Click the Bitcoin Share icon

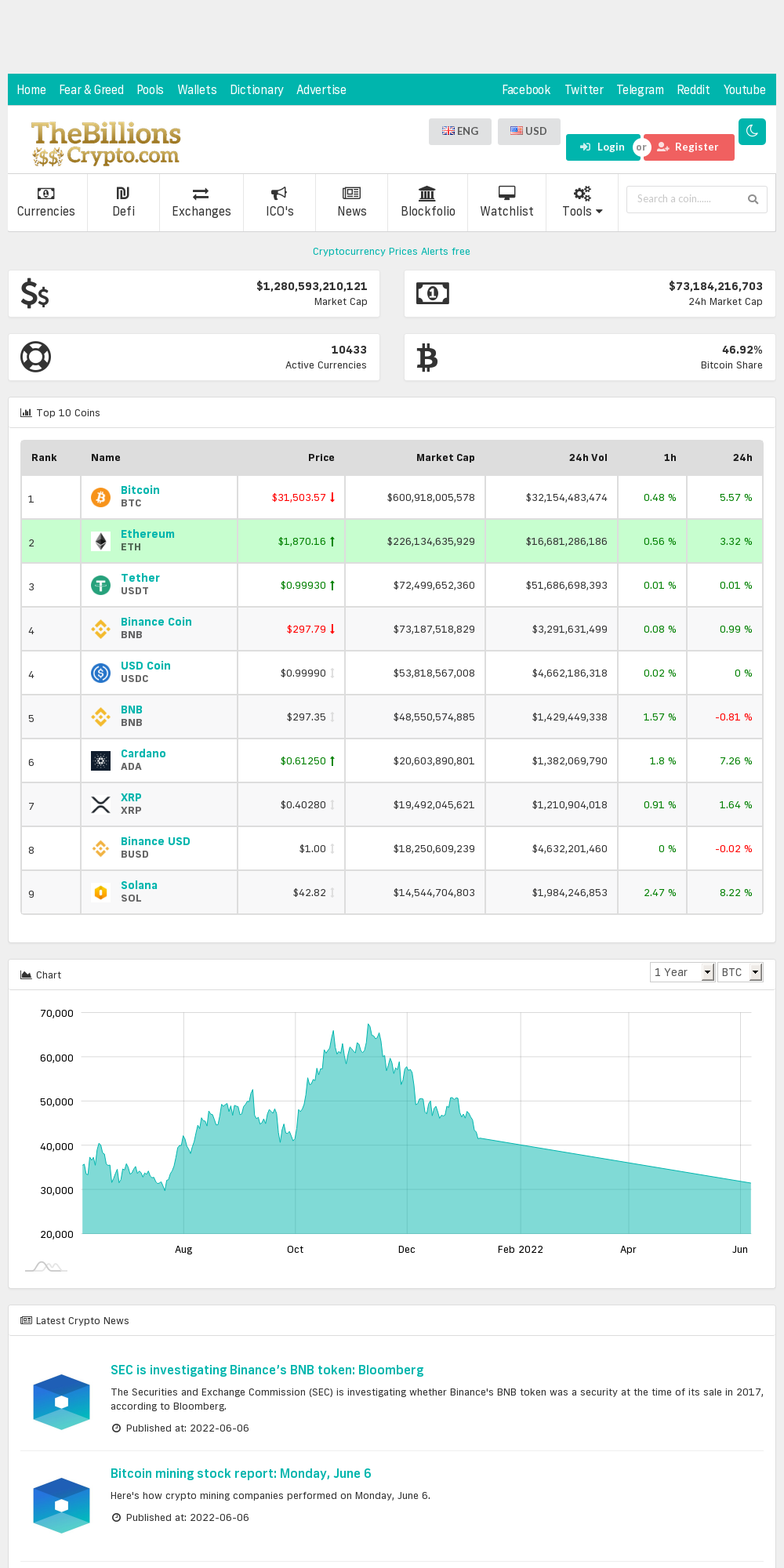click(427, 358)
